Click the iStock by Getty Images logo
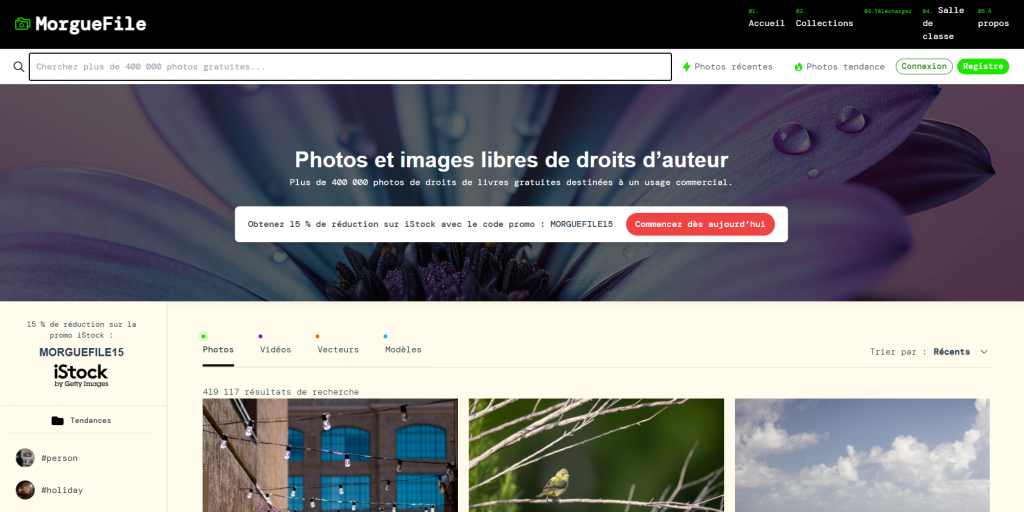Viewport: 1024px width, 512px height. [81, 376]
